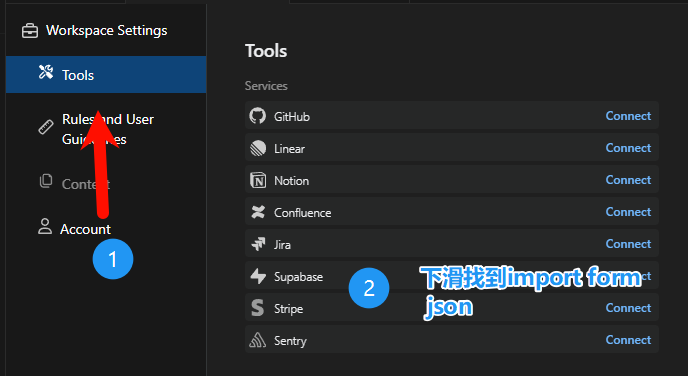Click the Linear service name
The image size is (688, 376).
(x=289, y=149)
